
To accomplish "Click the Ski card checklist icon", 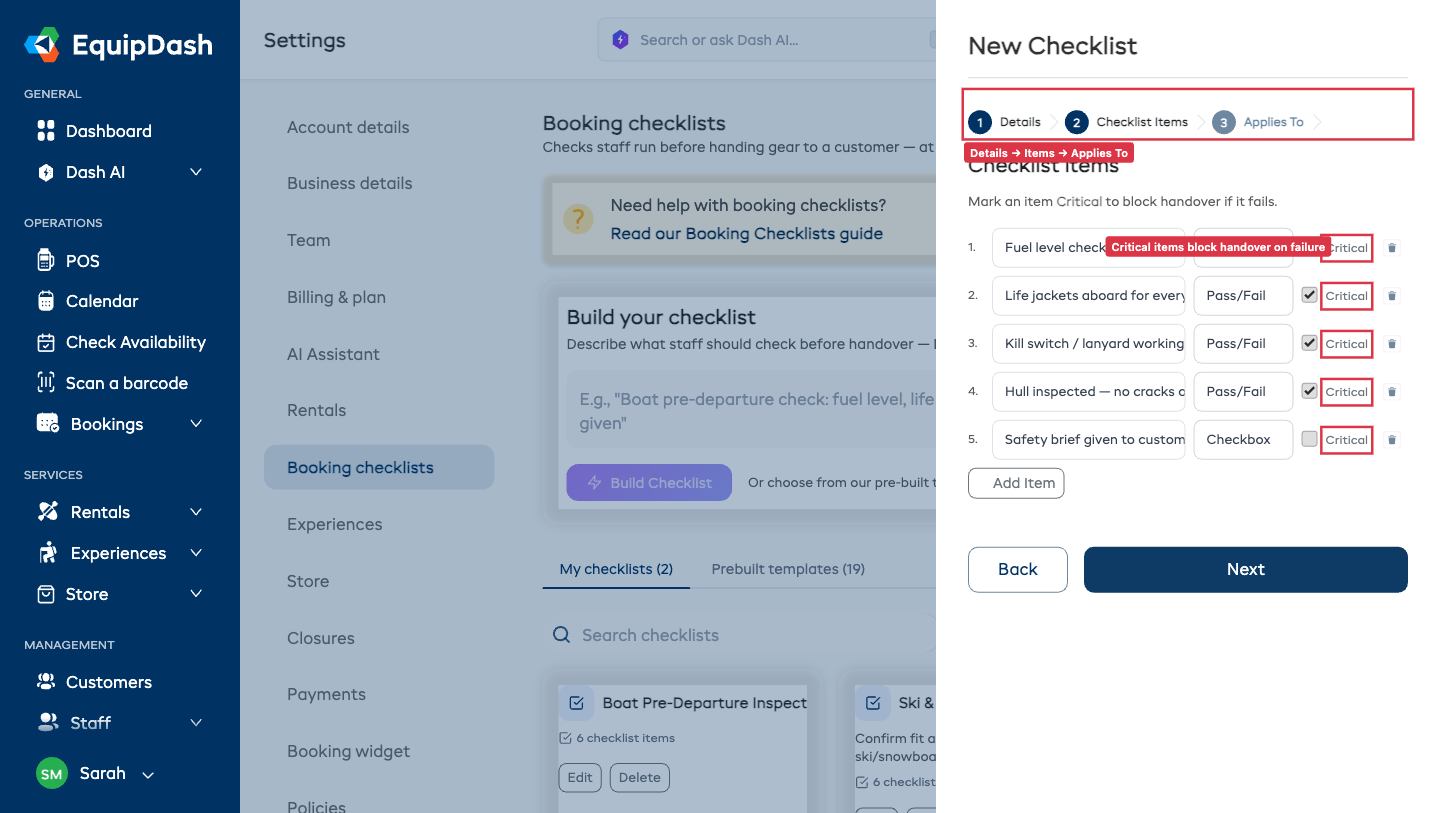I will [x=872, y=703].
